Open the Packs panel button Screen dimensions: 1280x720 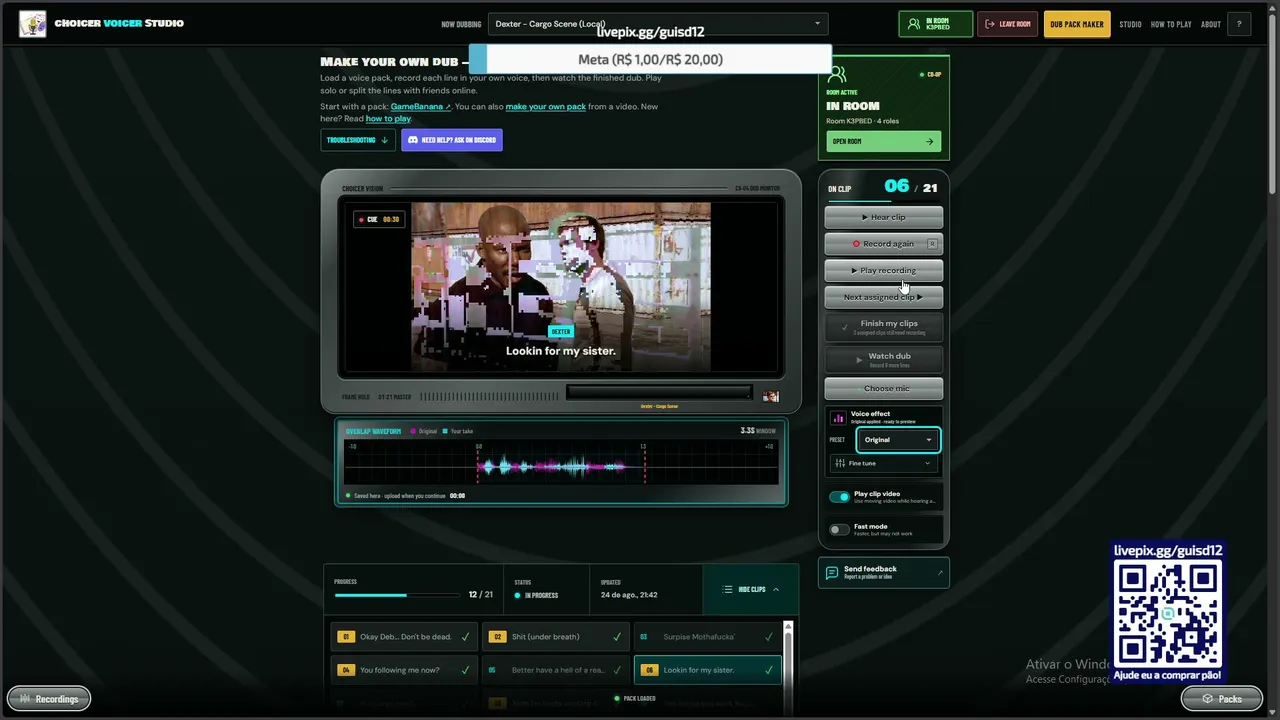1222,699
